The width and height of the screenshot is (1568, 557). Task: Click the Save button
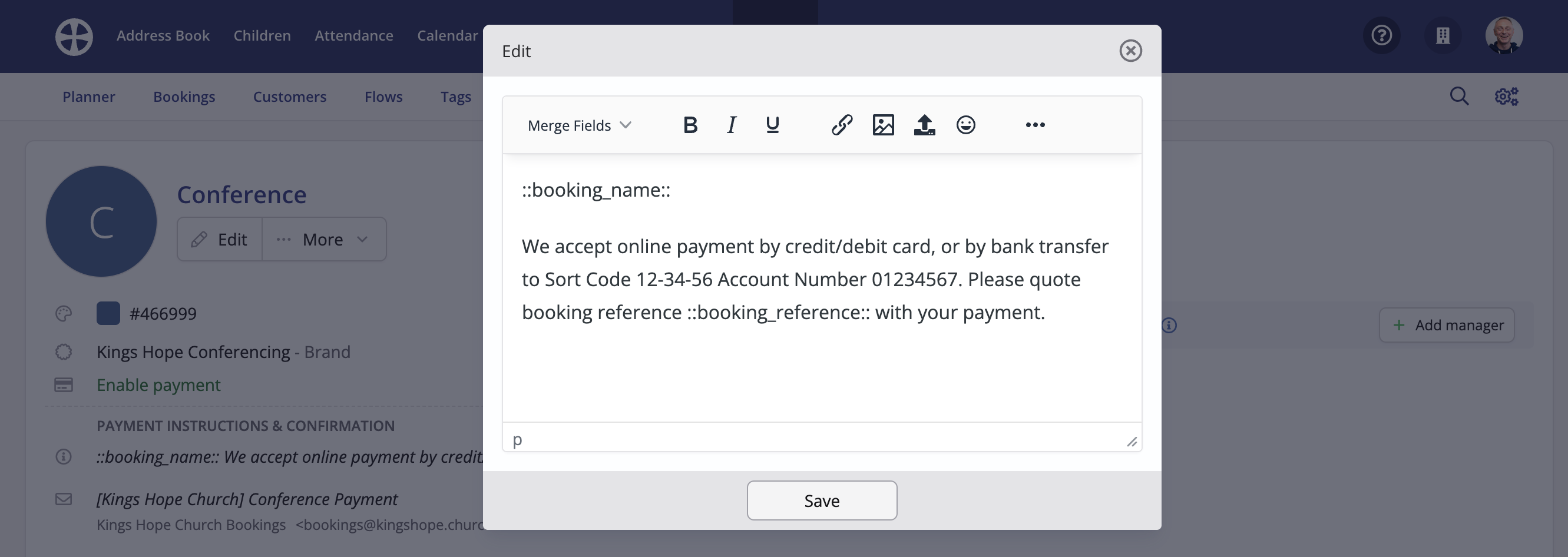pyautogui.click(x=822, y=500)
